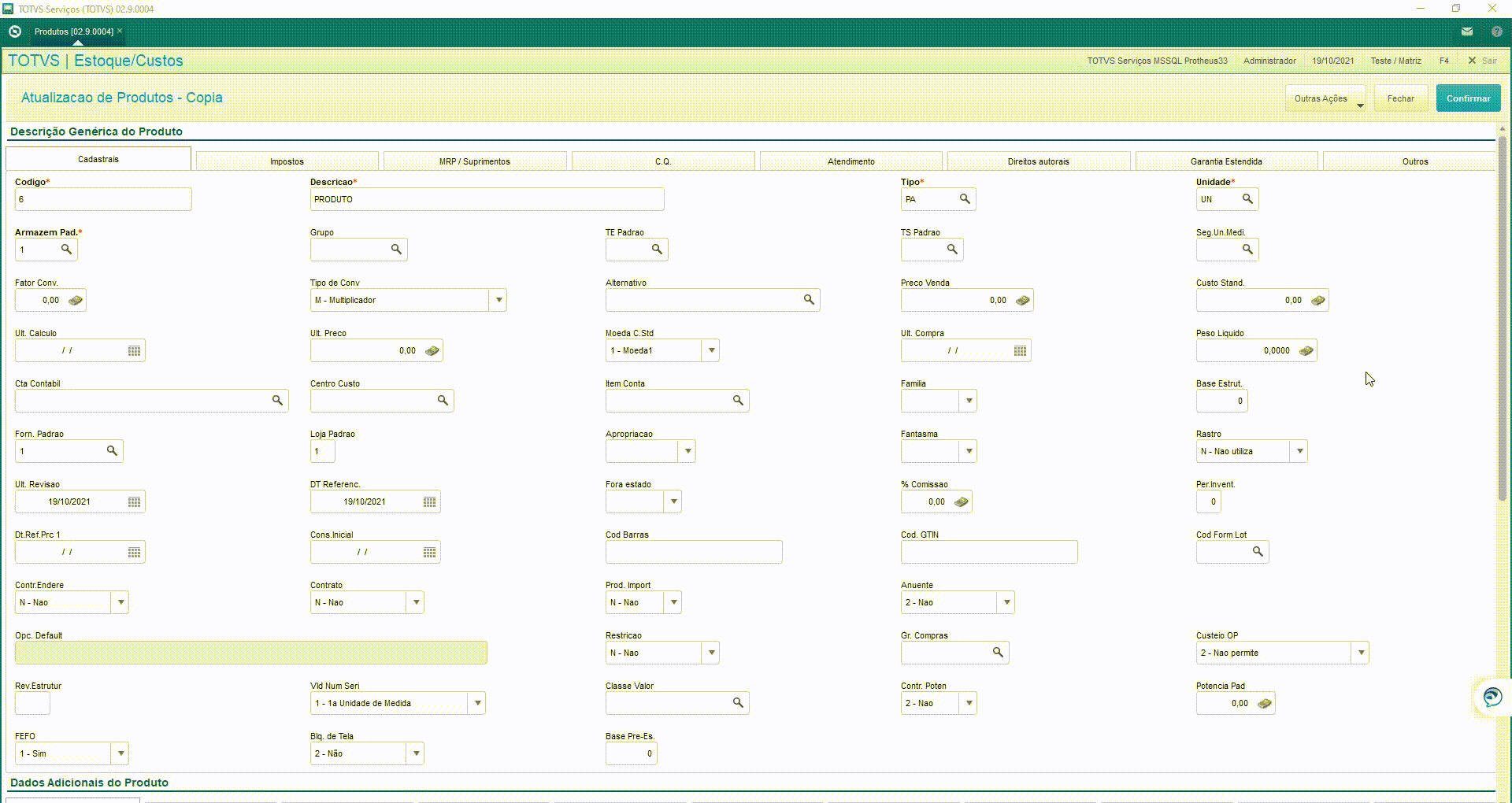Click the vertical scrollbar of the form
The width and height of the screenshot is (1512, 803).
1503,319
